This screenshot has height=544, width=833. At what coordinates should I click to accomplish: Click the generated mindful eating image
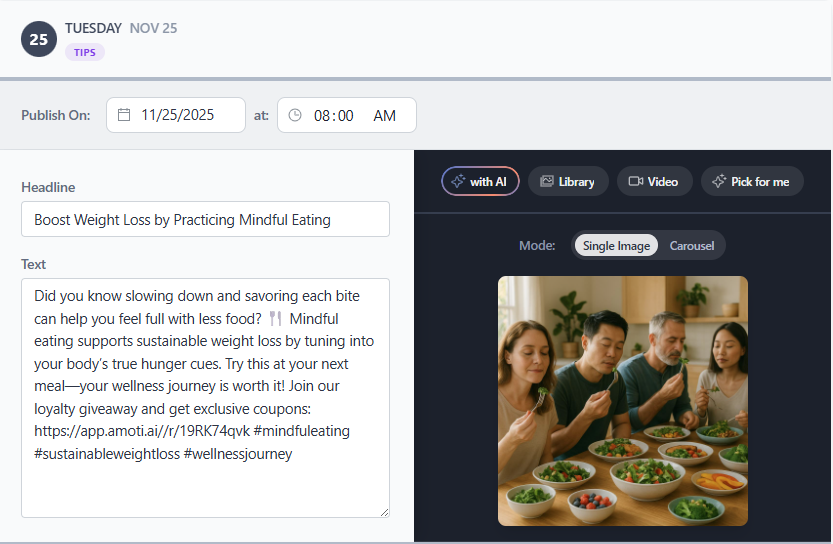tap(622, 400)
